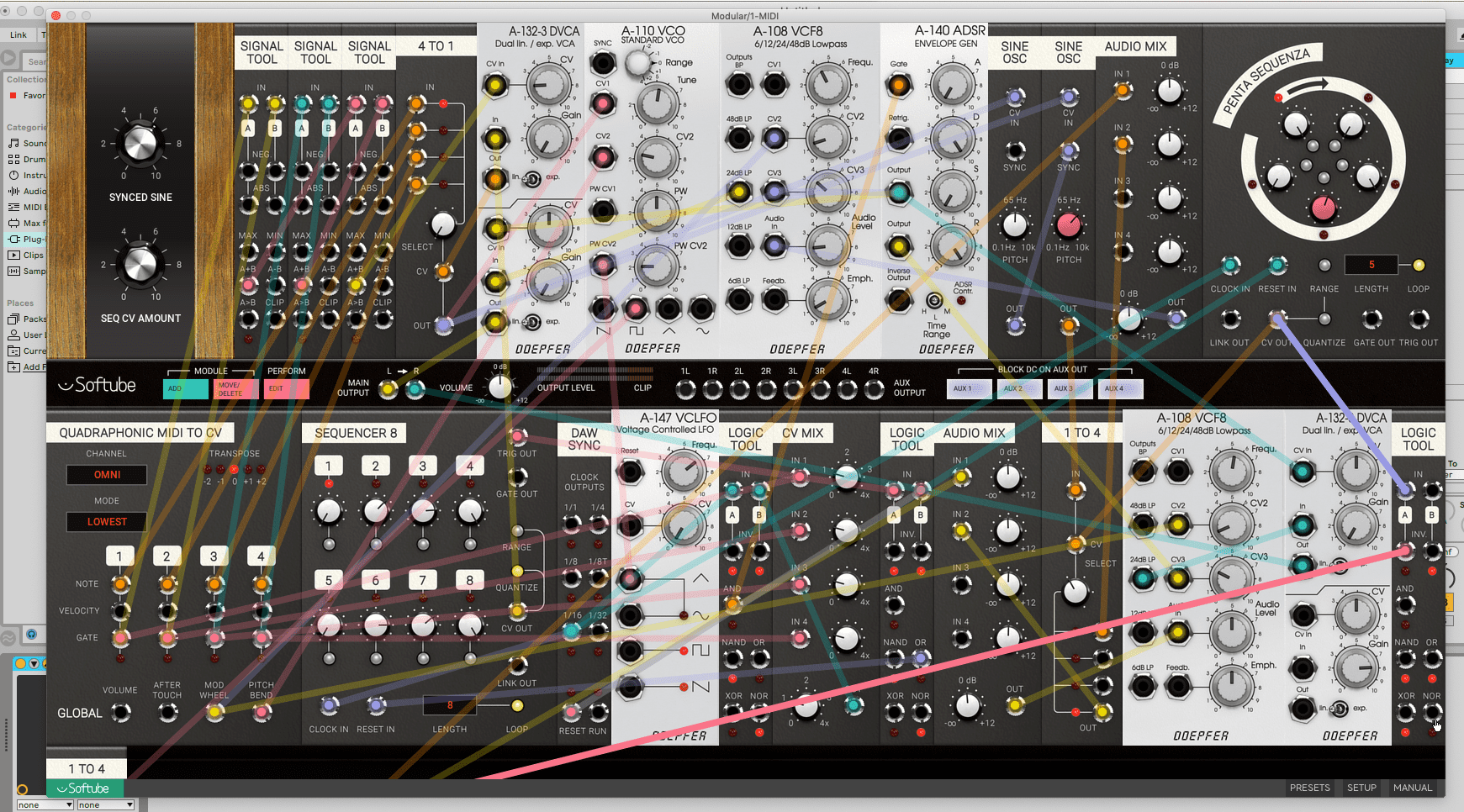Click the Link tab
The width and height of the screenshot is (1464, 812).
click(x=18, y=34)
